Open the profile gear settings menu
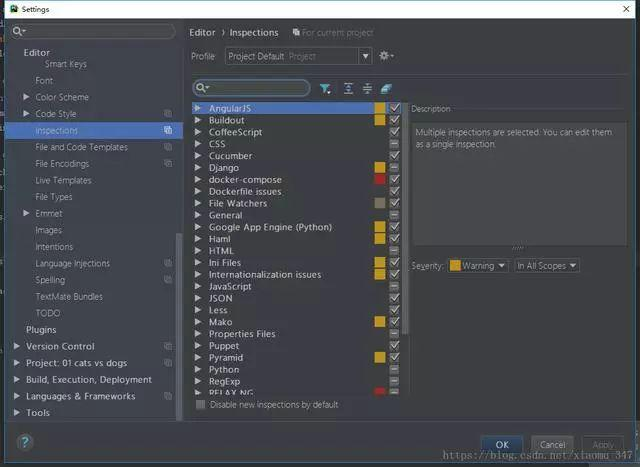640x467 pixels. coord(386,56)
